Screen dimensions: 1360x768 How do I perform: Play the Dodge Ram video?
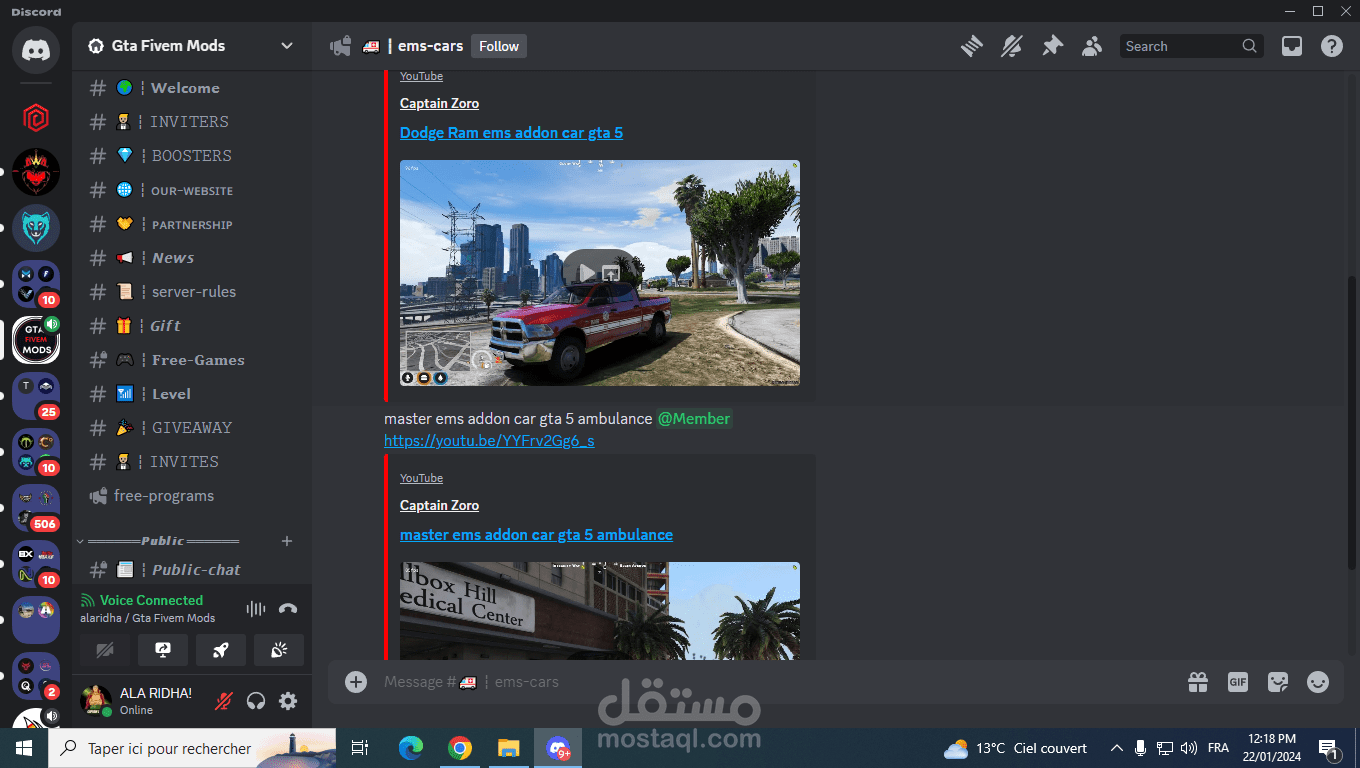(x=586, y=272)
